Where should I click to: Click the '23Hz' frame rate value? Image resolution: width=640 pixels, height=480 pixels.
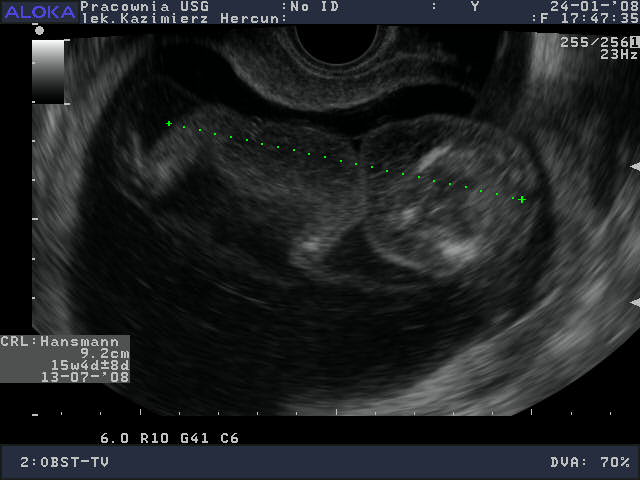point(619,54)
